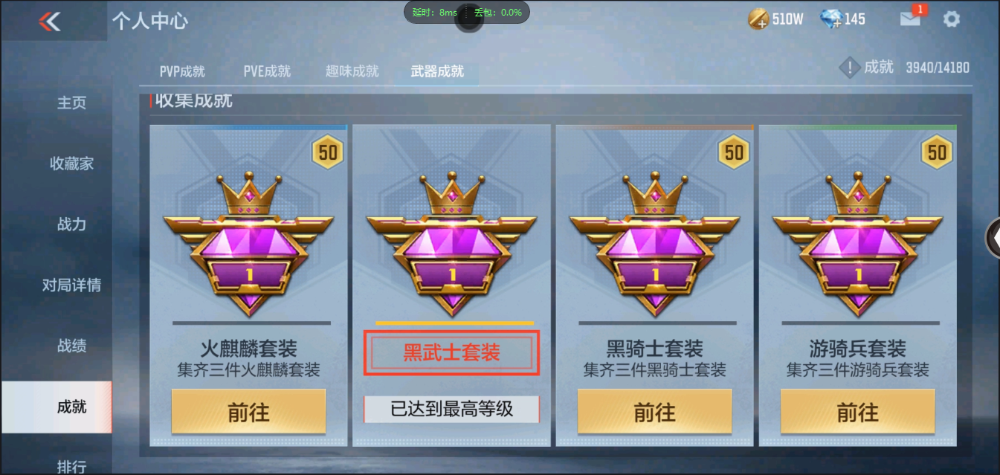Switch to the PVE成就 tab
Screen dimensions: 1000x475
267,71
